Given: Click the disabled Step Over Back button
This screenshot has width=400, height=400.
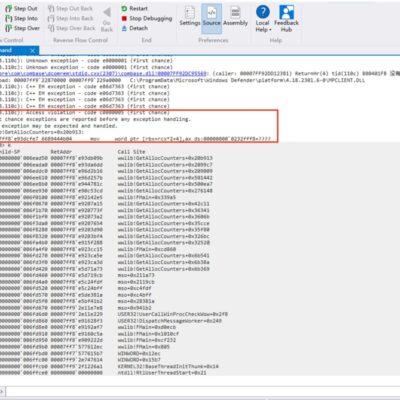Looking at the screenshot, I should pos(72,28).
